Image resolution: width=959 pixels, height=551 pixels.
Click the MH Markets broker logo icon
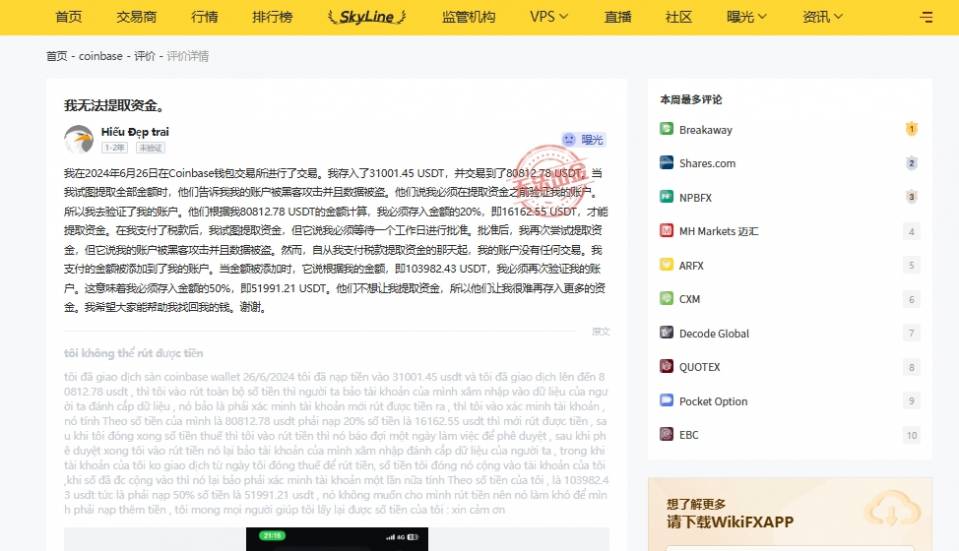(667, 231)
